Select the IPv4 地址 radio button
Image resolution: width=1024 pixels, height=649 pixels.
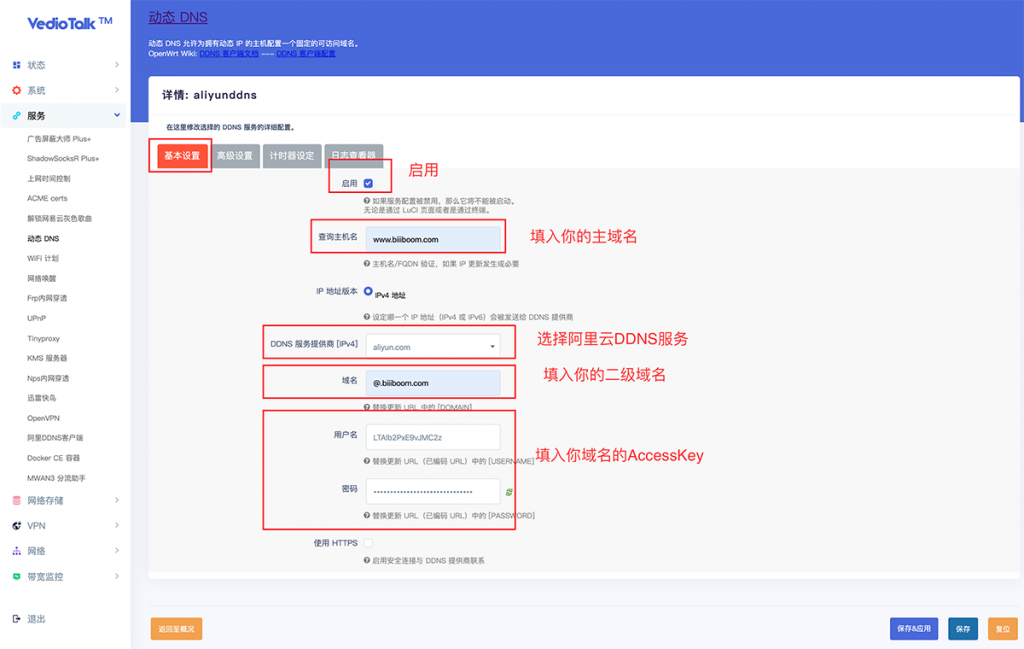tap(368, 291)
